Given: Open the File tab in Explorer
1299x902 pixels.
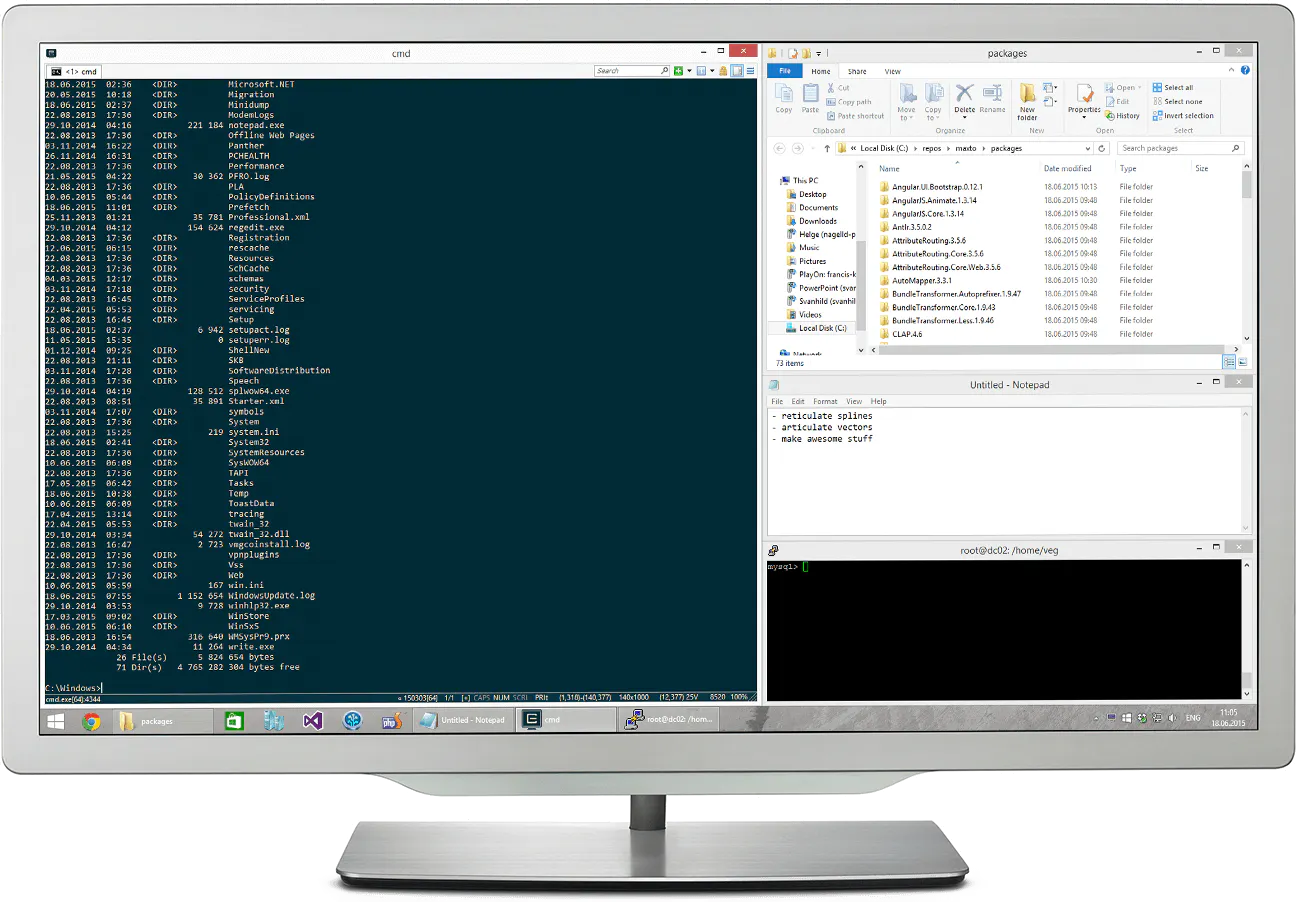Looking at the screenshot, I should (x=785, y=71).
